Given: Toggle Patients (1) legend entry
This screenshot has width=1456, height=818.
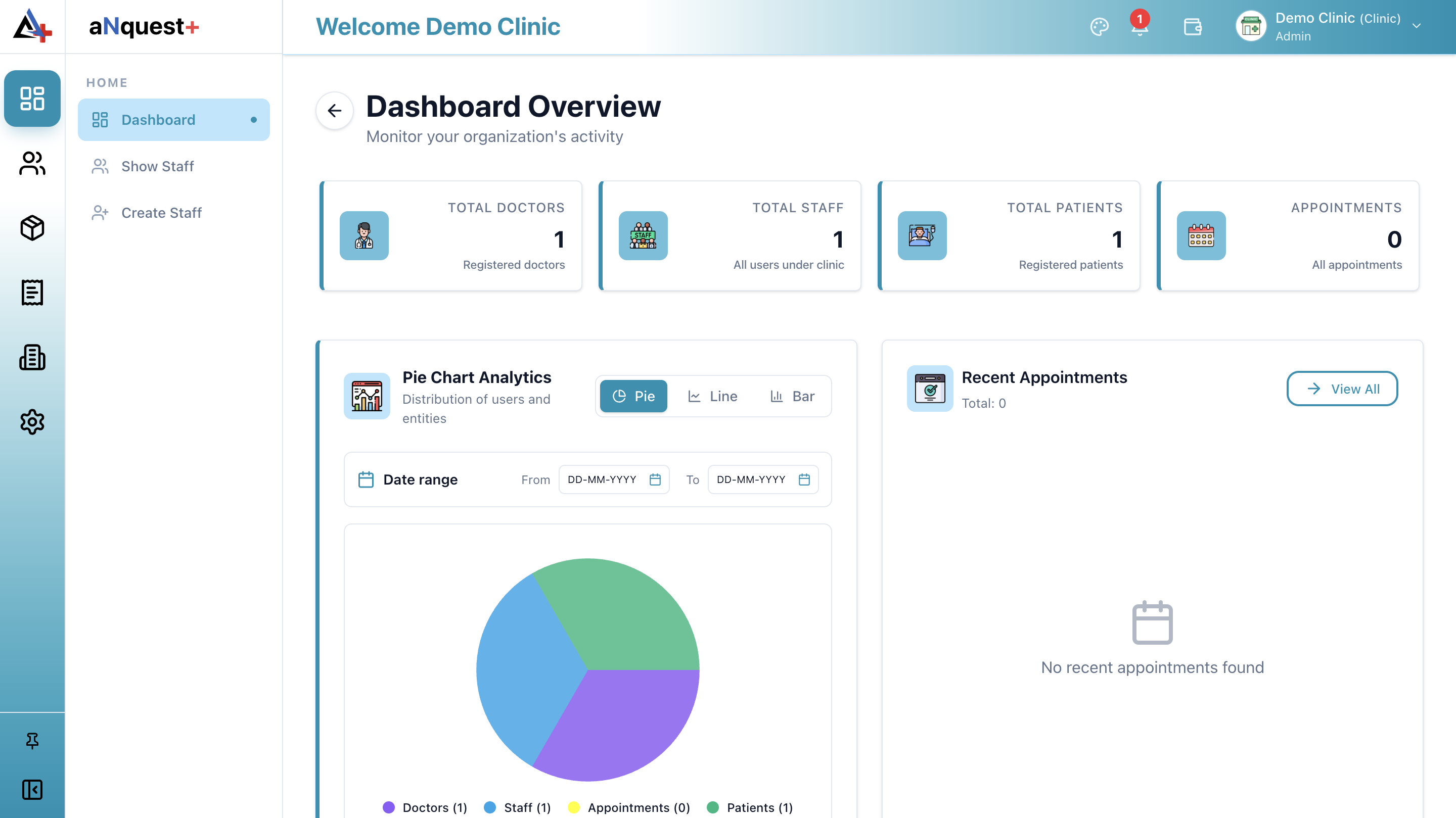Looking at the screenshot, I should tap(749, 807).
